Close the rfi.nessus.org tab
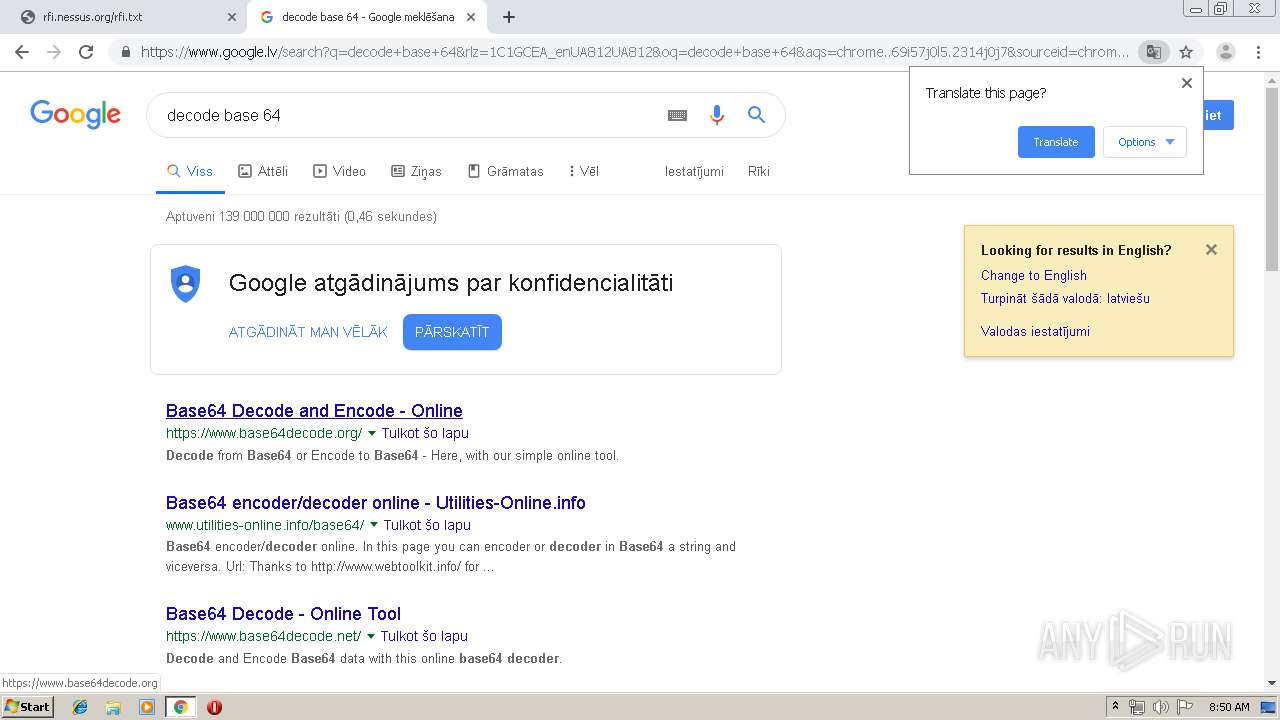Screen dimensions: 1280x720 [232, 17]
